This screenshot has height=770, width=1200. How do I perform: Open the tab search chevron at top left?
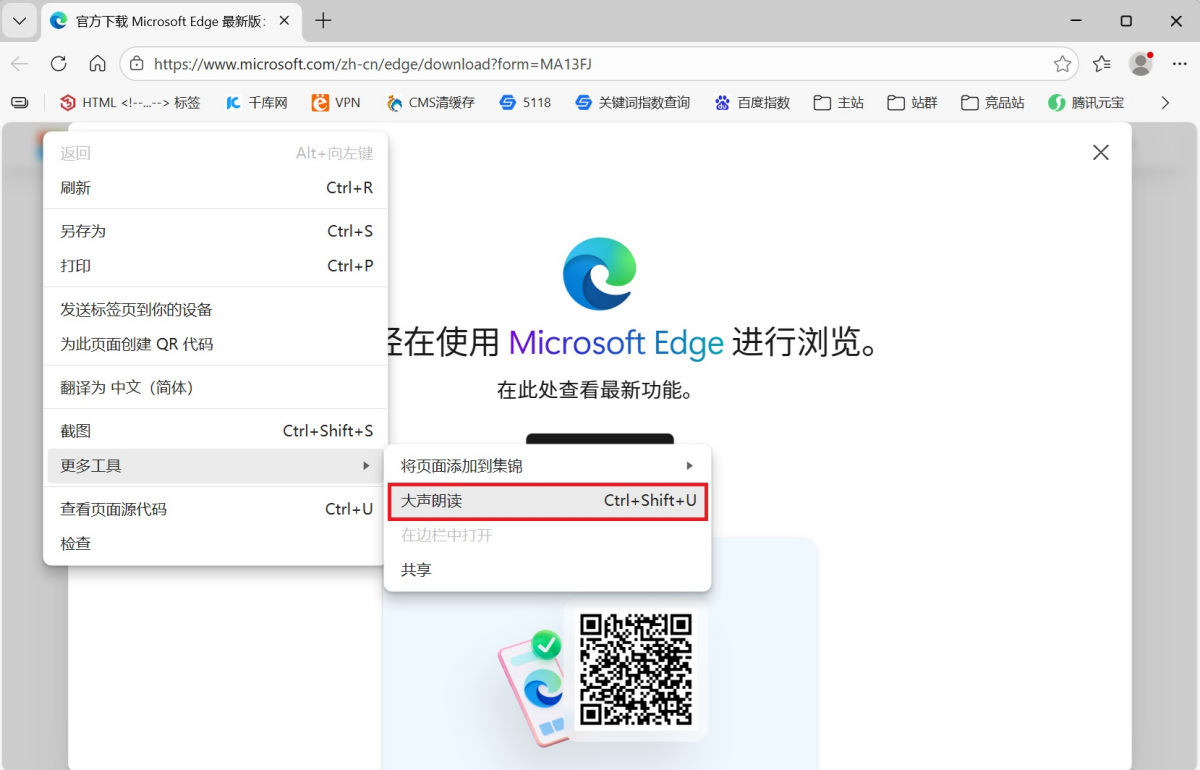(20, 21)
